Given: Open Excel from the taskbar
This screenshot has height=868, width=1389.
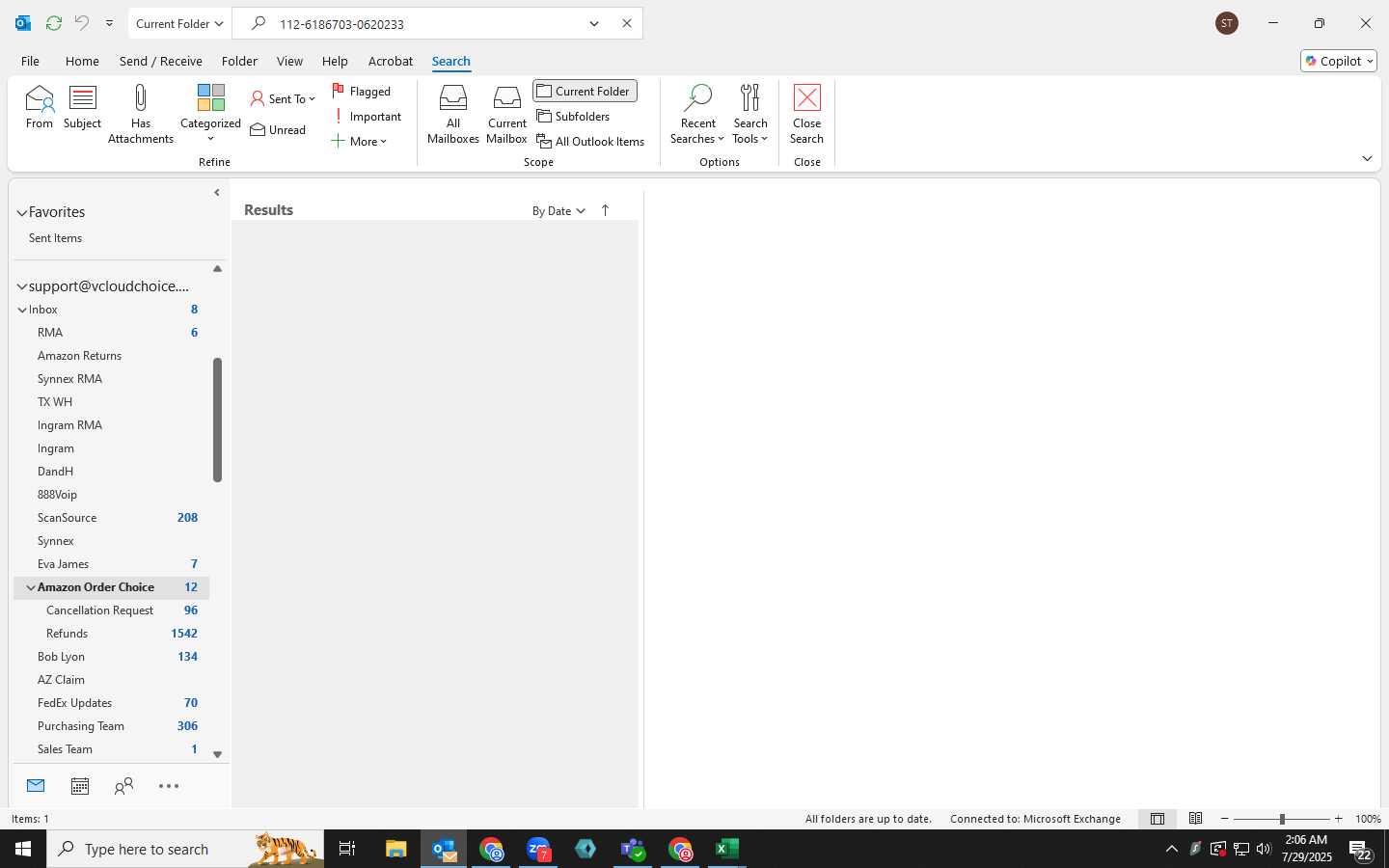Looking at the screenshot, I should tap(727, 849).
